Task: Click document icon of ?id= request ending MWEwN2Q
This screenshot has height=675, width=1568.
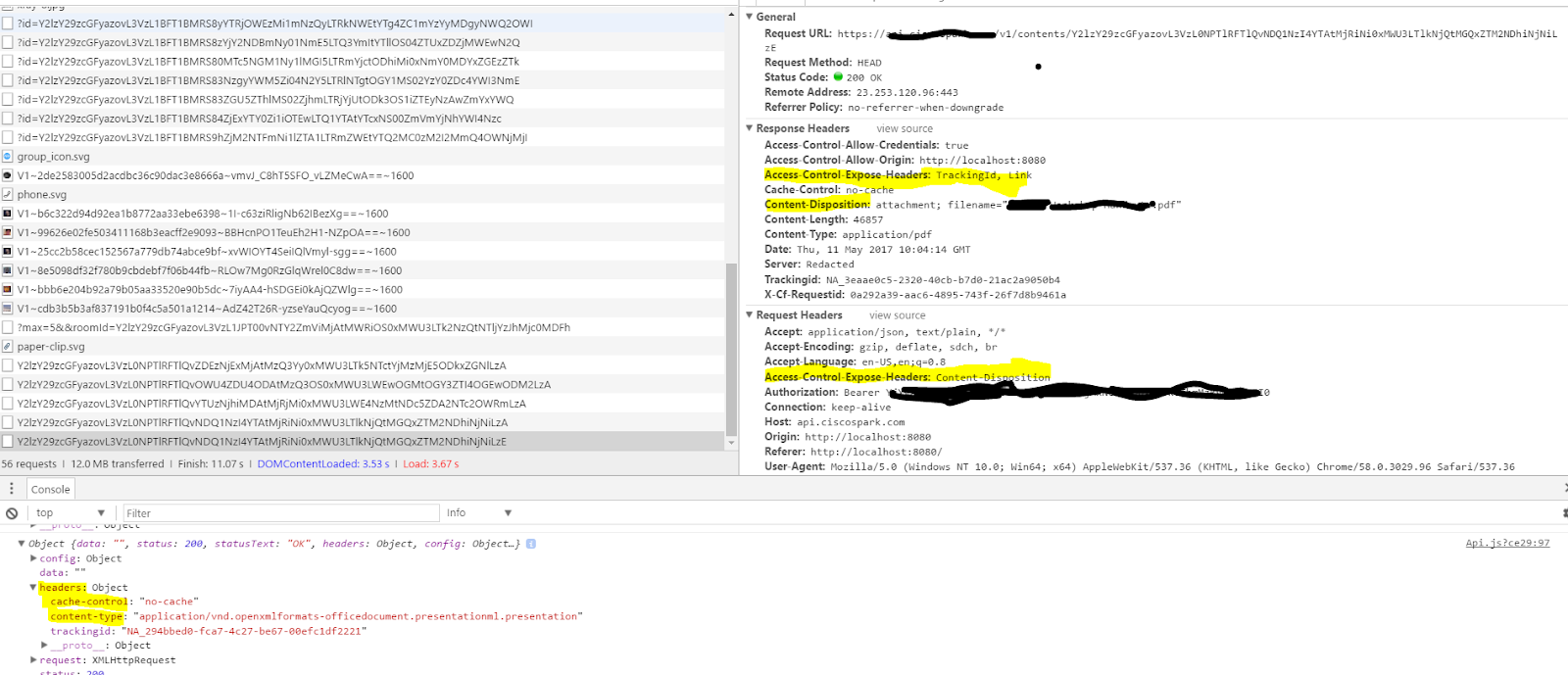Action: [8, 43]
